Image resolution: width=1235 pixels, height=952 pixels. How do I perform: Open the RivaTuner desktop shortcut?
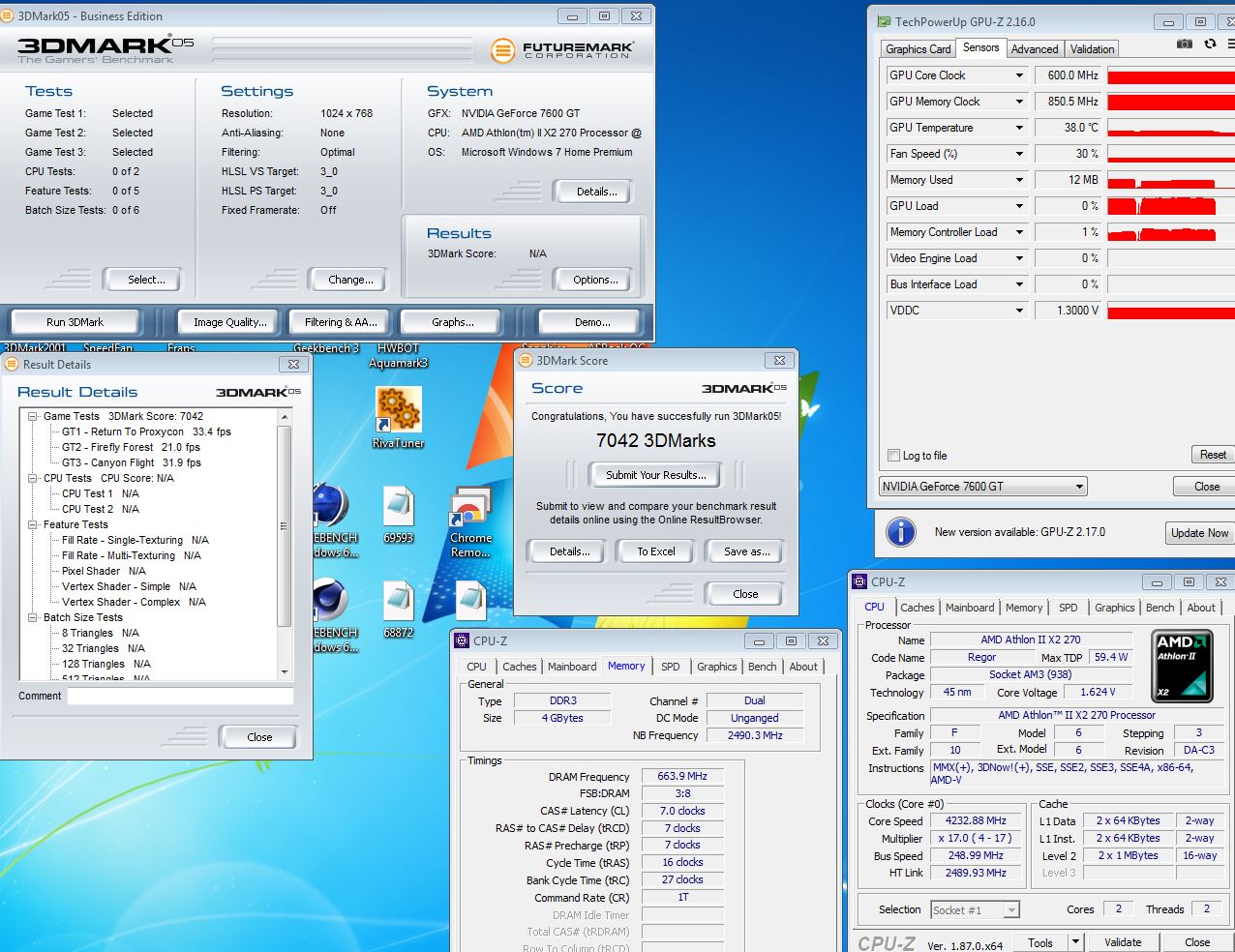point(398,418)
